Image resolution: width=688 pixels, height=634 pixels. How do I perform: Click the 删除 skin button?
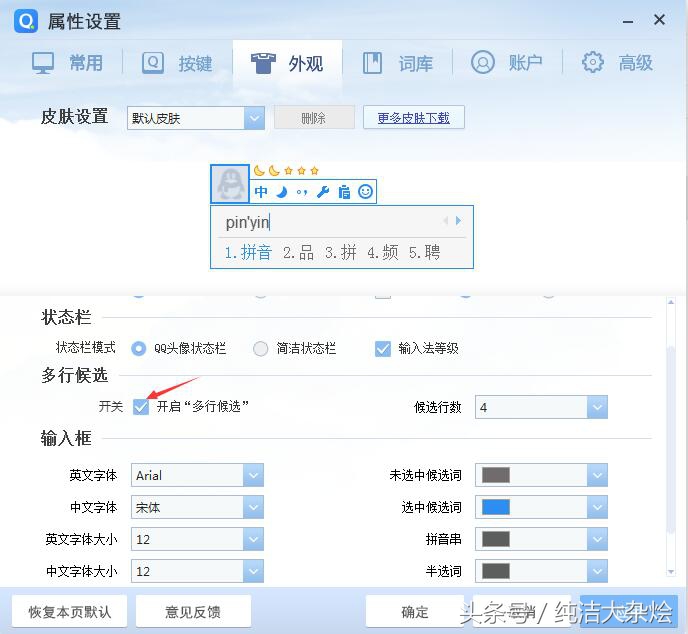pyautogui.click(x=314, y=118)
